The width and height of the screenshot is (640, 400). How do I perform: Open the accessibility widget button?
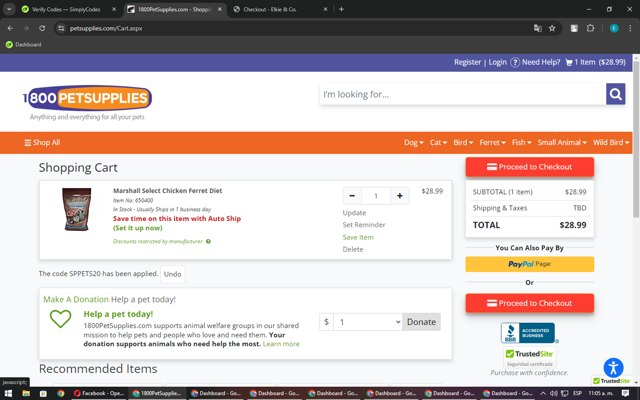pyautogui.click(x=613, y=368)
